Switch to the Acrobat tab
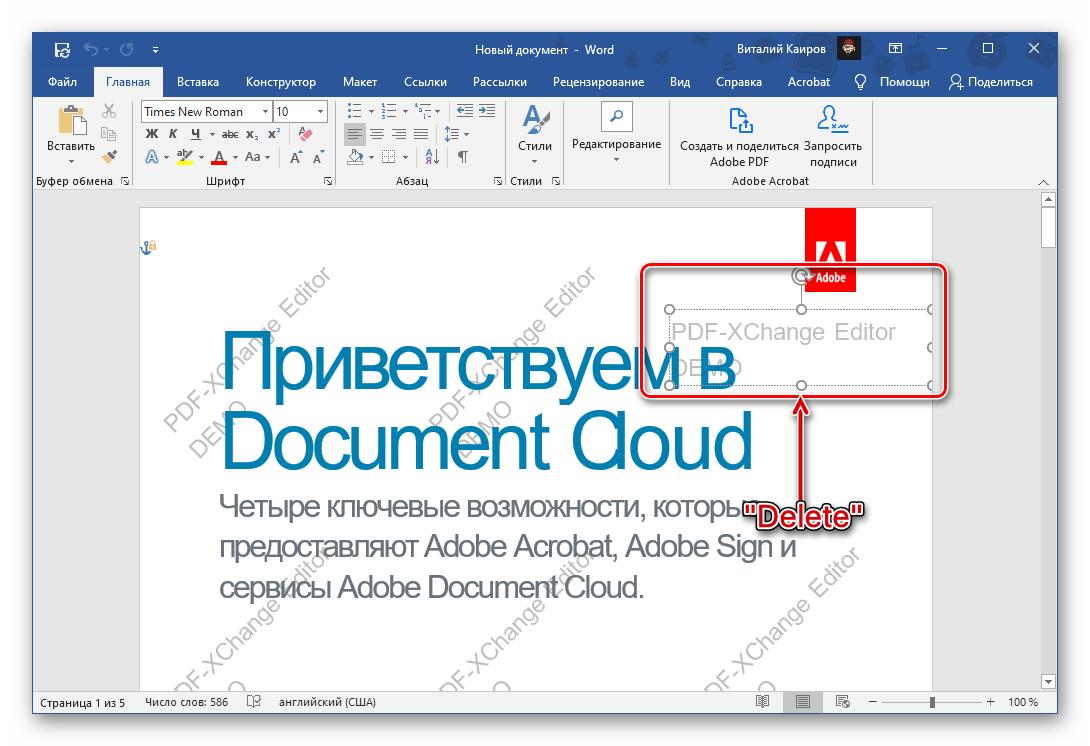This screenshot has width=1090, height=746. [x=808, y=82]
